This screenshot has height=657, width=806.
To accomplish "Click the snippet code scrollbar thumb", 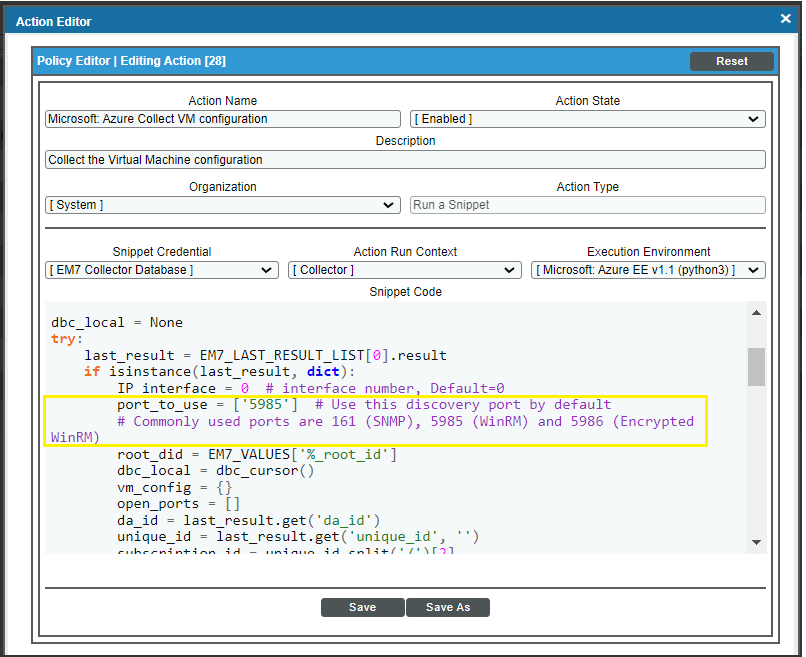I will tap(756, 367).
